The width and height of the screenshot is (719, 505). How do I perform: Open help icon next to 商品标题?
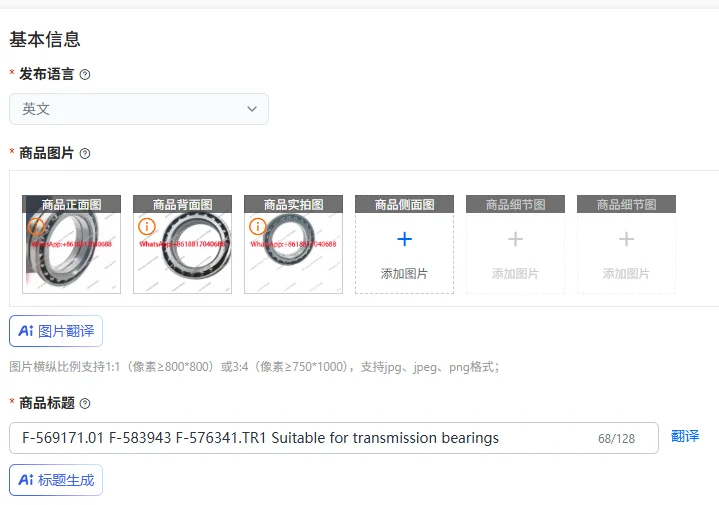pyautogui.click(x=85, y=404)
